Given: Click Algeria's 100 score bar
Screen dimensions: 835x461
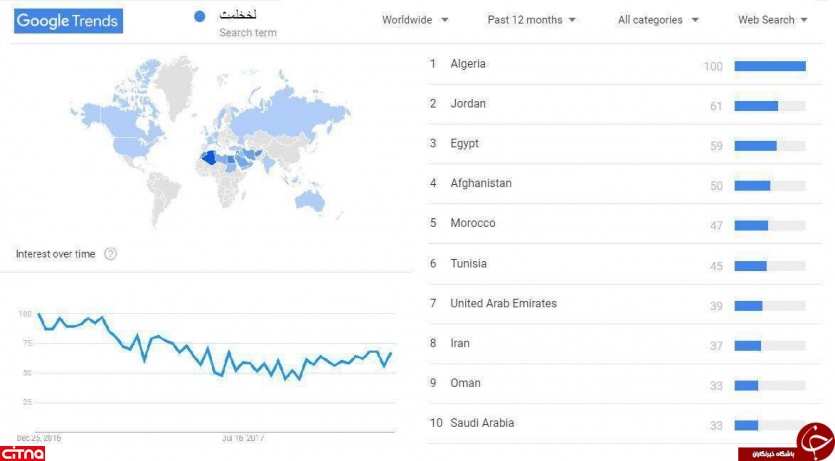Looking at the screenshot, I should pyautogui.click(x=770, y=66).
